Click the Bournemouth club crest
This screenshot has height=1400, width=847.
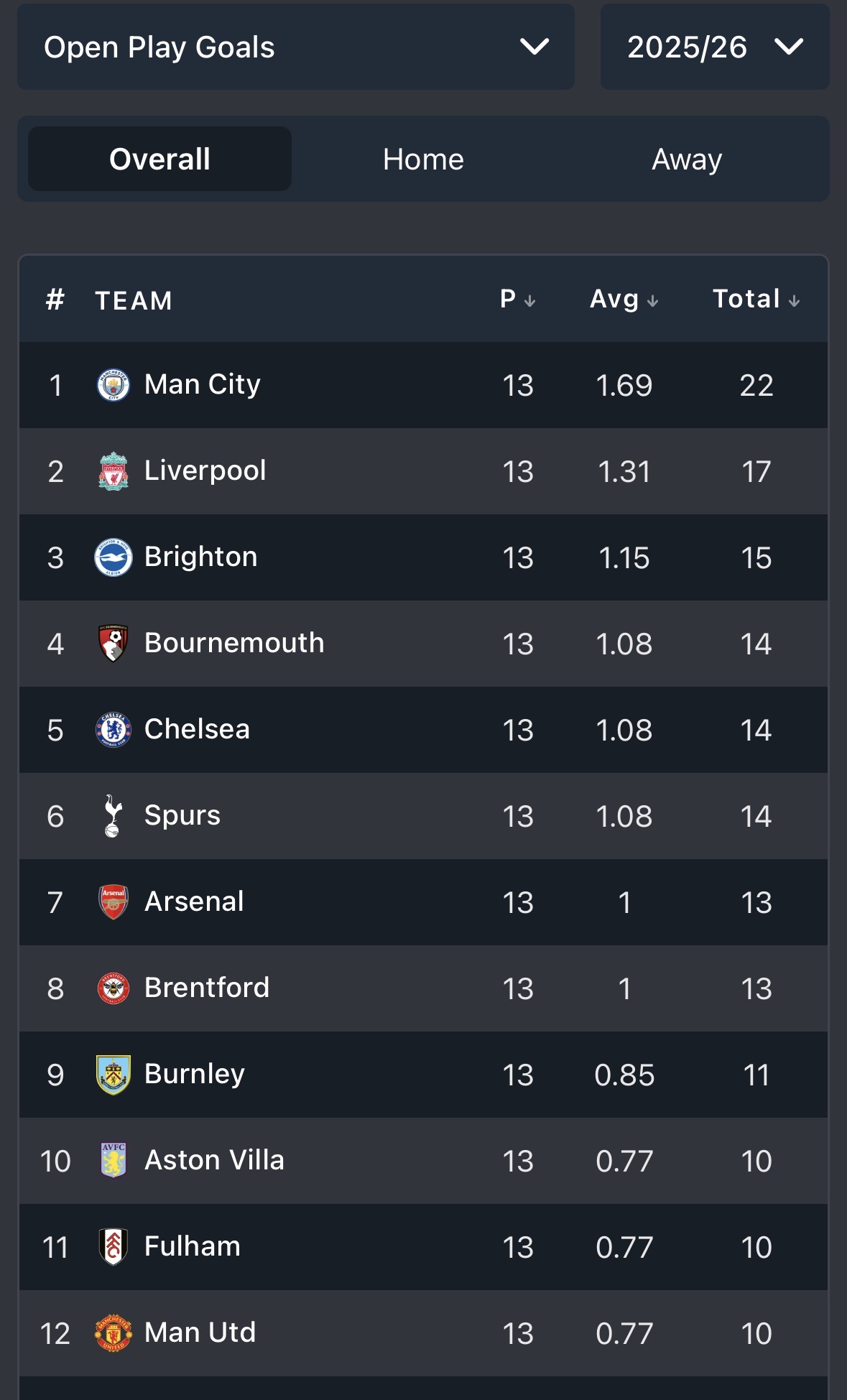tap(113, 644)
